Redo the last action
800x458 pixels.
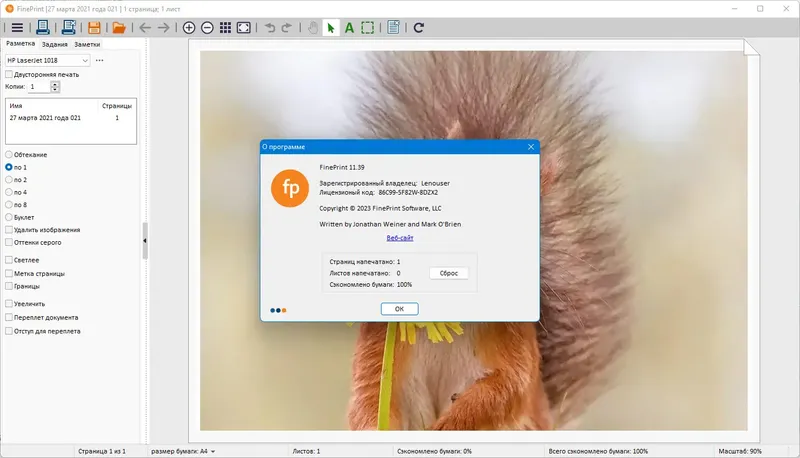(287, 28)
